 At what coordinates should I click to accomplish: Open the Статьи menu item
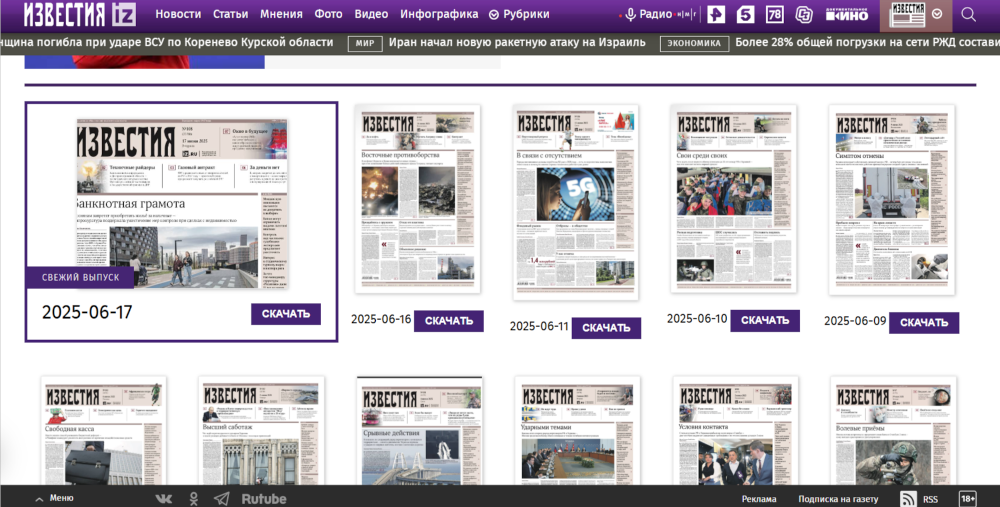pyautogui.click(x=230, y=14)
